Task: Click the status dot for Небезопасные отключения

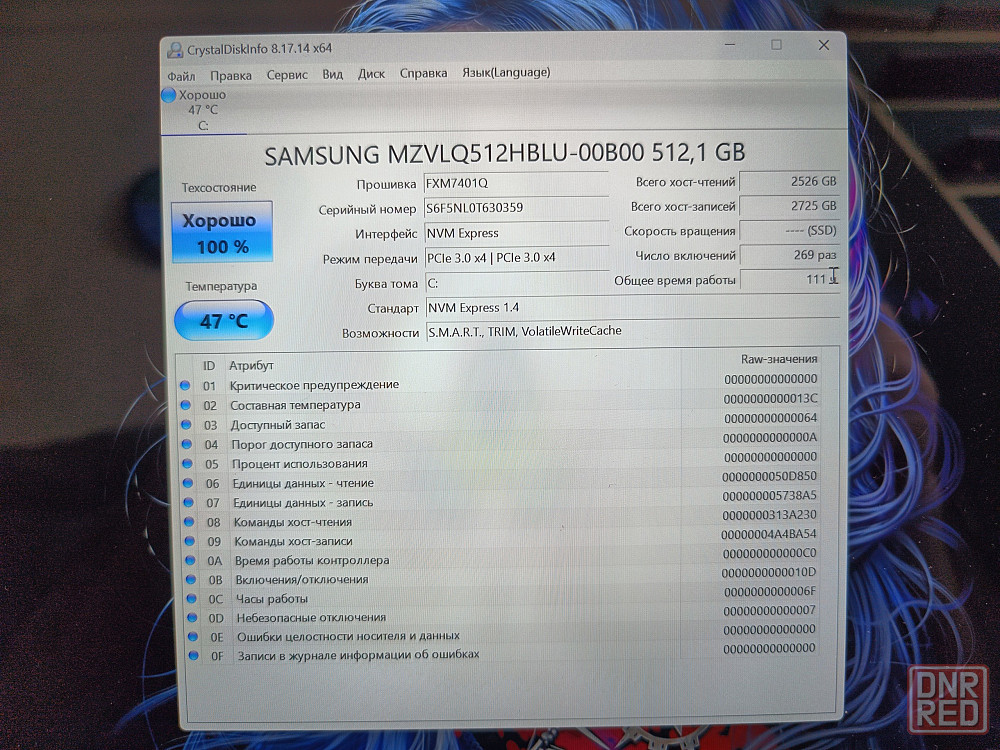Action: pos(193,617)
